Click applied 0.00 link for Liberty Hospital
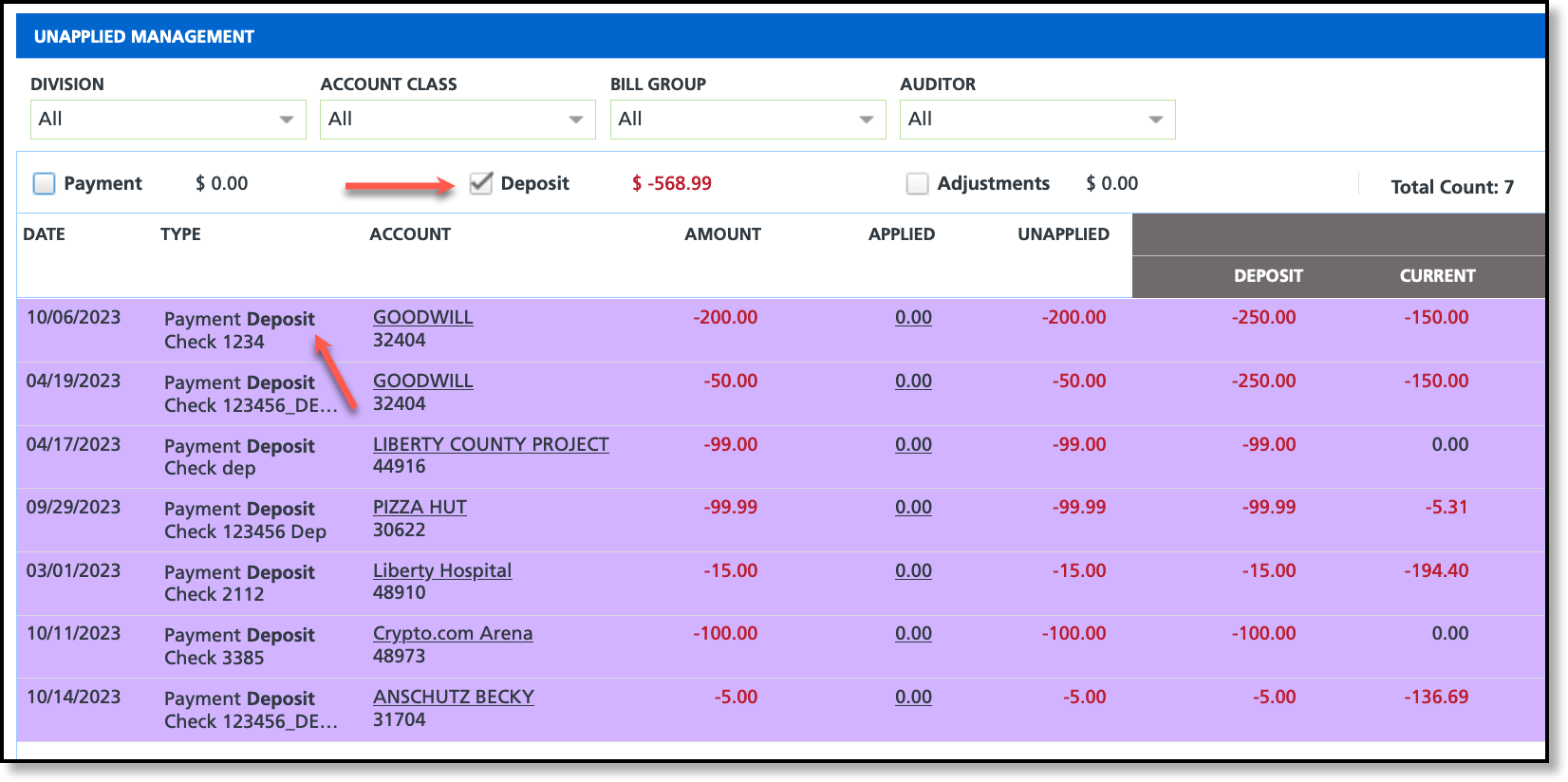The image size is (1568, 782). [x=913, y=571]
